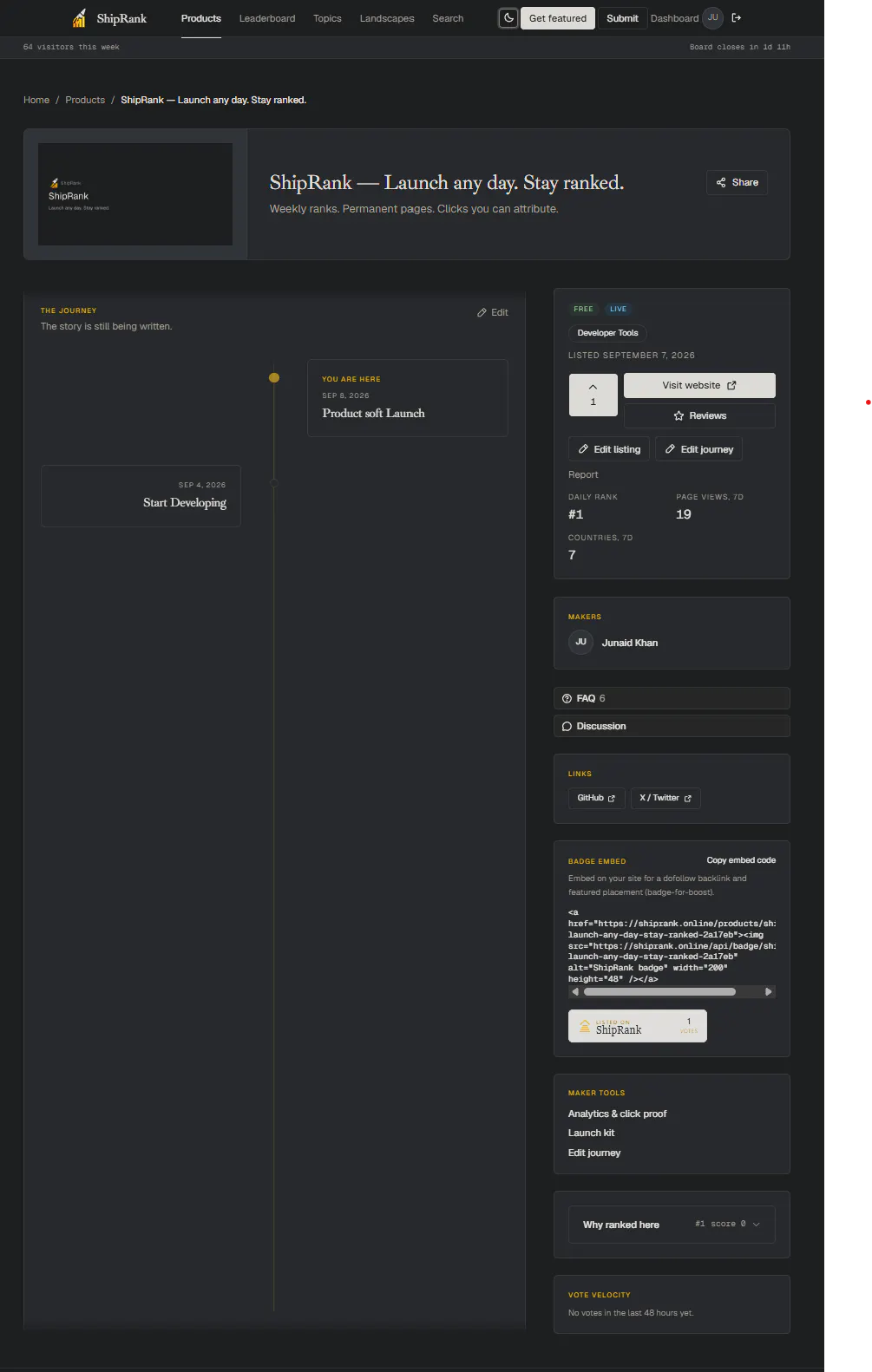This screenshot has width=872, height=1372.
Task: Click the Submit button in header
Action: click(x=622, y=18)
